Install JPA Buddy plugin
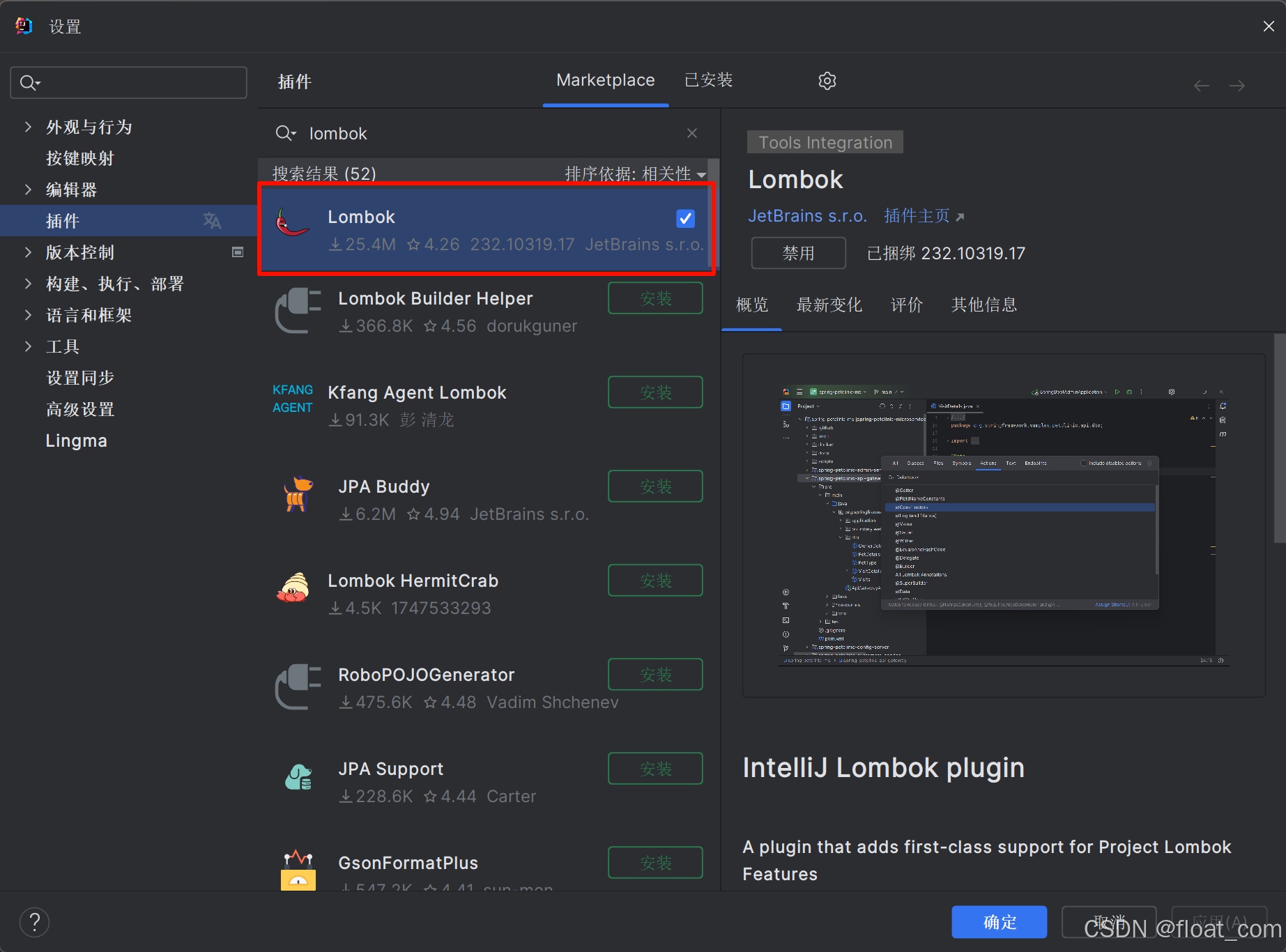Viewport: 1286px width, 952px height. pyautogui.click(x=655, y=486)
